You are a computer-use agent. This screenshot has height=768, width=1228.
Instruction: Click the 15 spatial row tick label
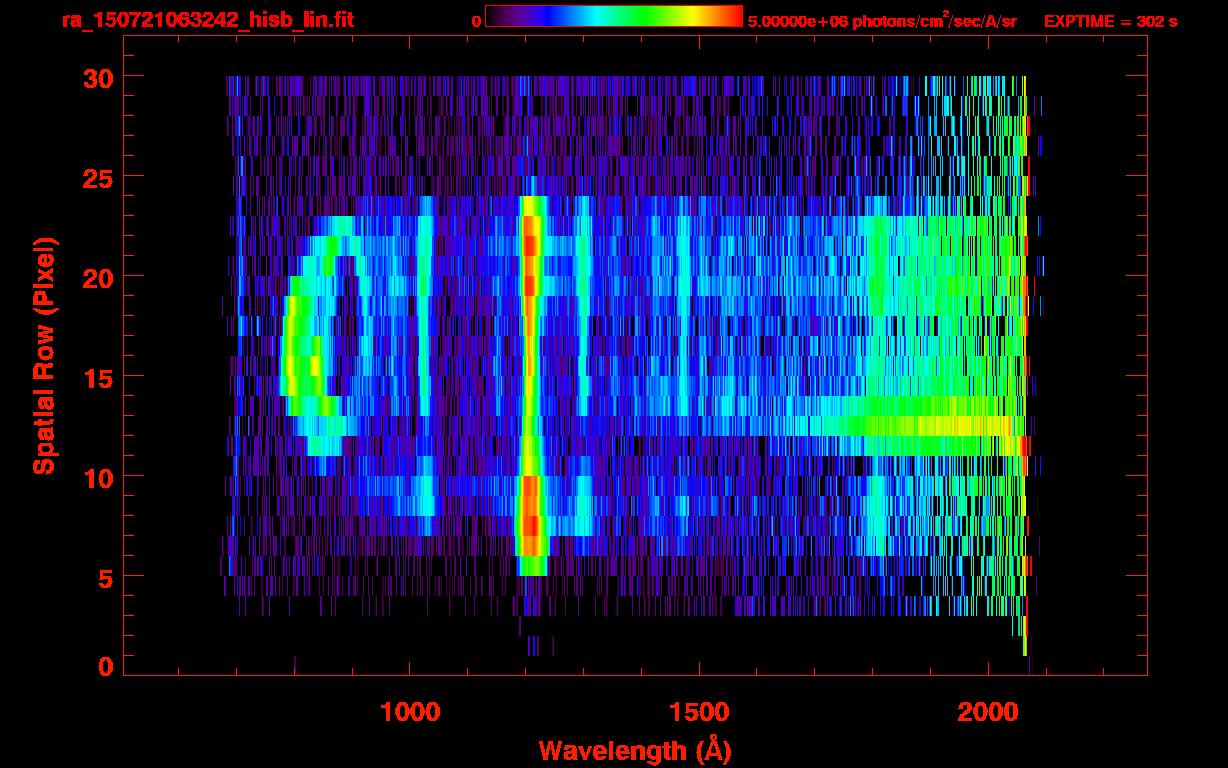97,377
